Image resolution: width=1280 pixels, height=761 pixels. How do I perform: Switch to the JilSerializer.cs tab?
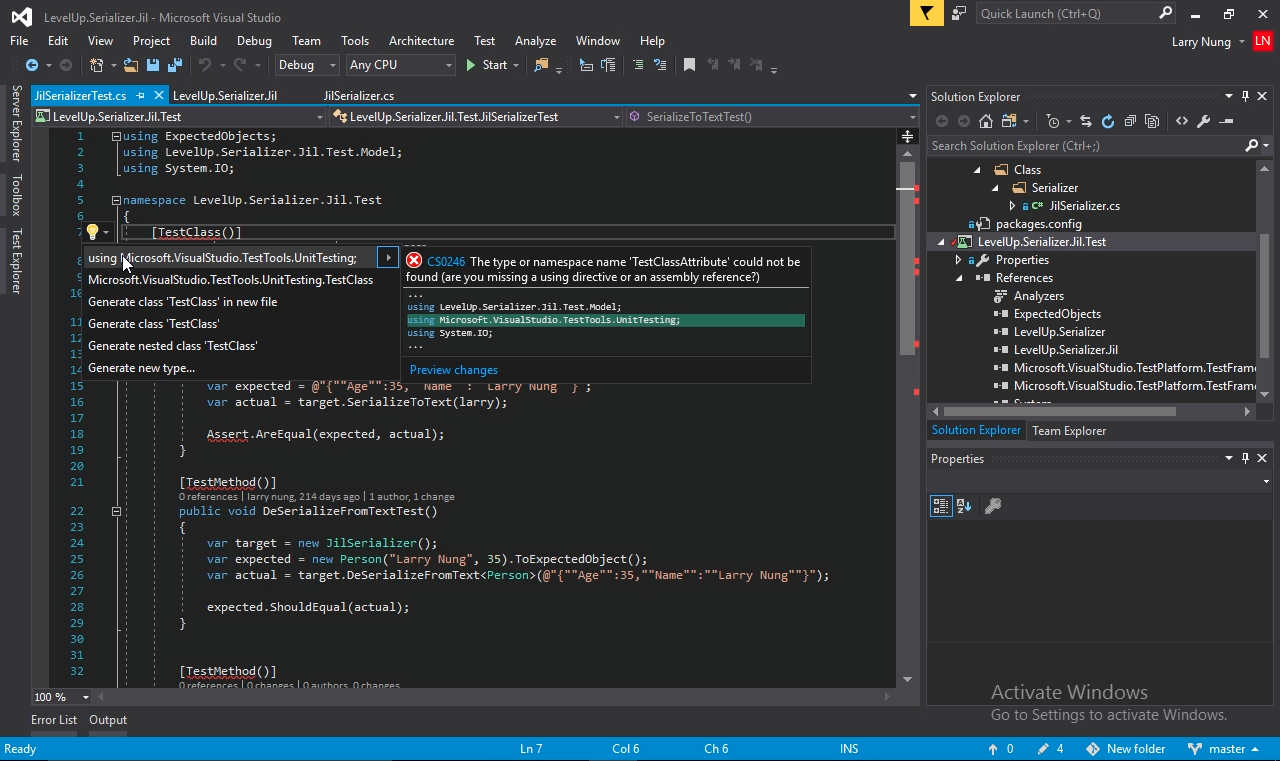pos(358,96)
